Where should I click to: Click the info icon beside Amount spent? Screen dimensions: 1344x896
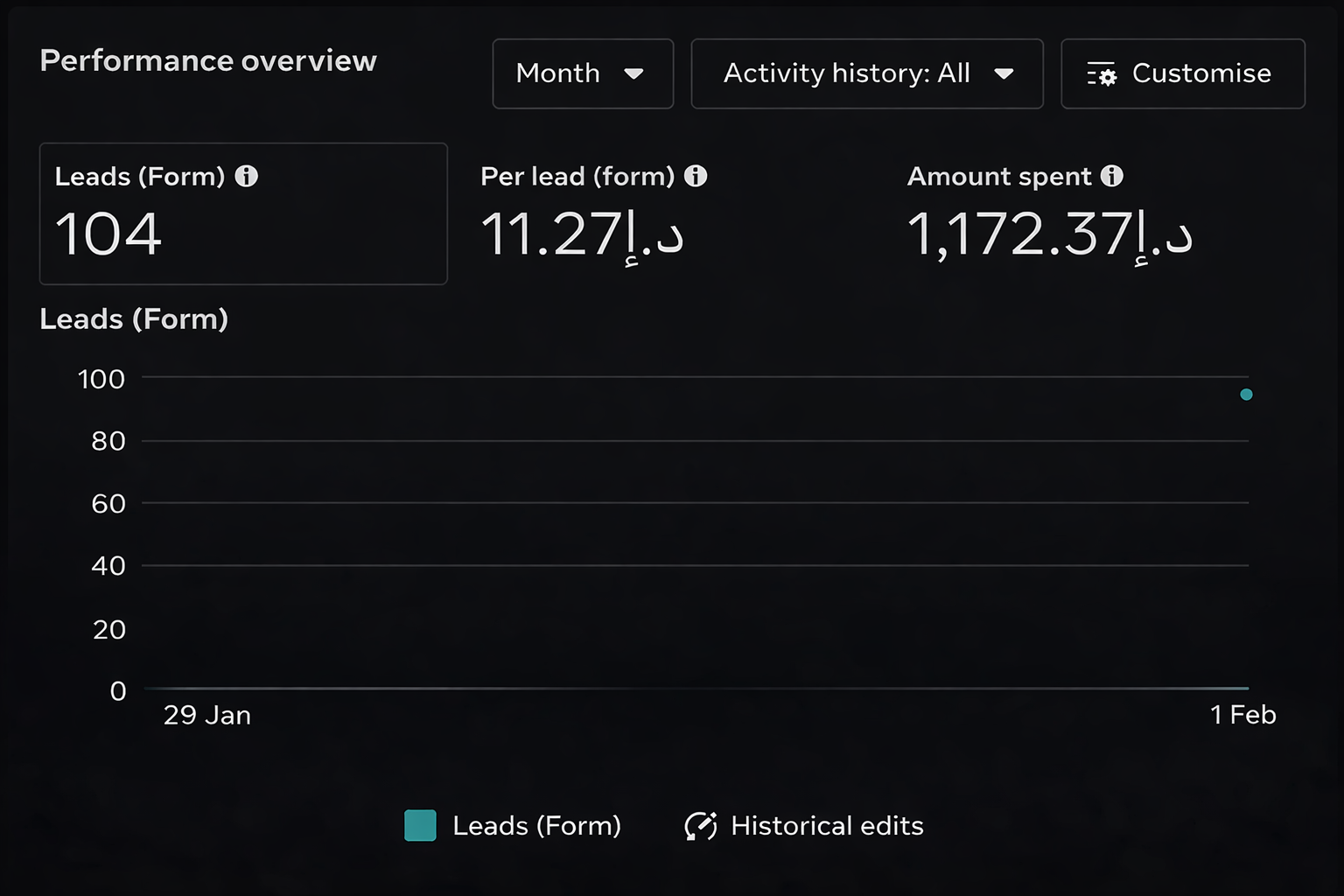pos(1112,176)
